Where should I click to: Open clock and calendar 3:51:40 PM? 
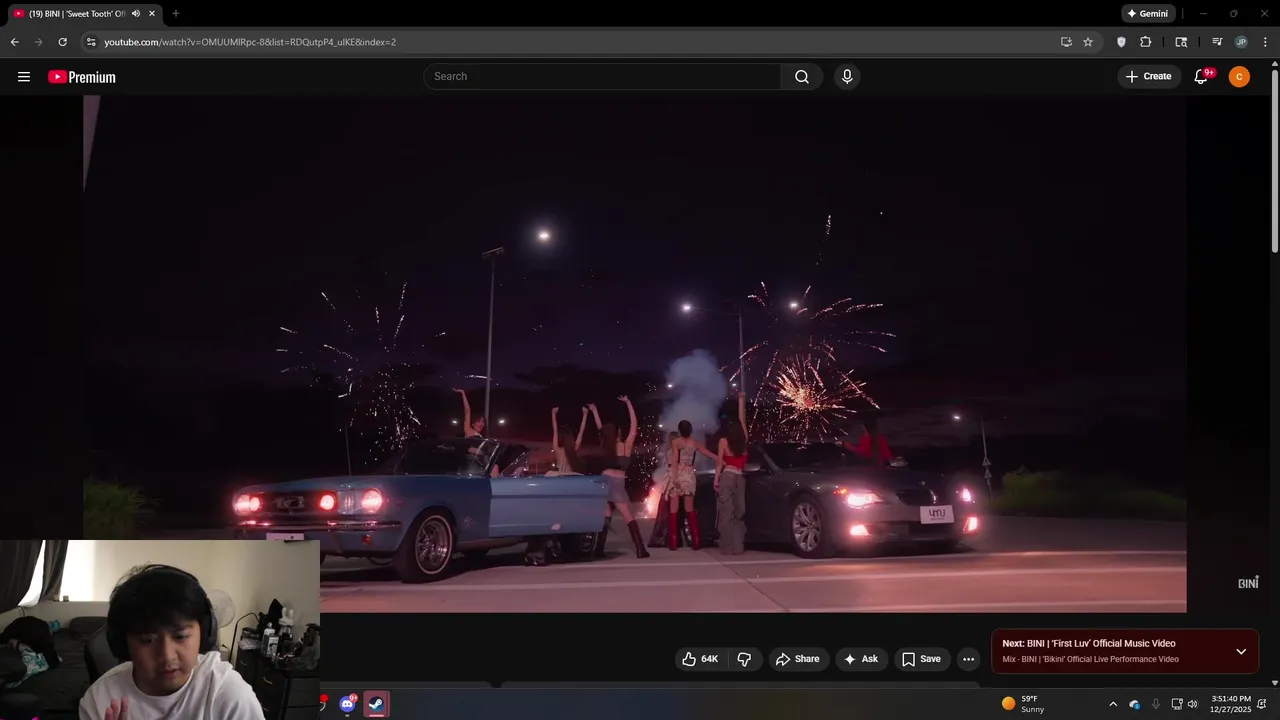coord(1230,704)
